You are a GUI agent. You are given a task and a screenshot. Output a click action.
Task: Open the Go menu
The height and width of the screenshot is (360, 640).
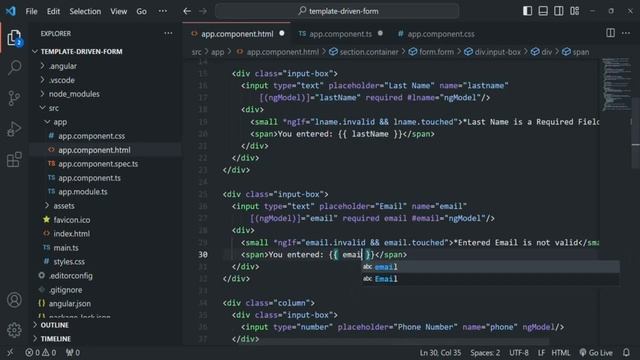coord(141,11)
